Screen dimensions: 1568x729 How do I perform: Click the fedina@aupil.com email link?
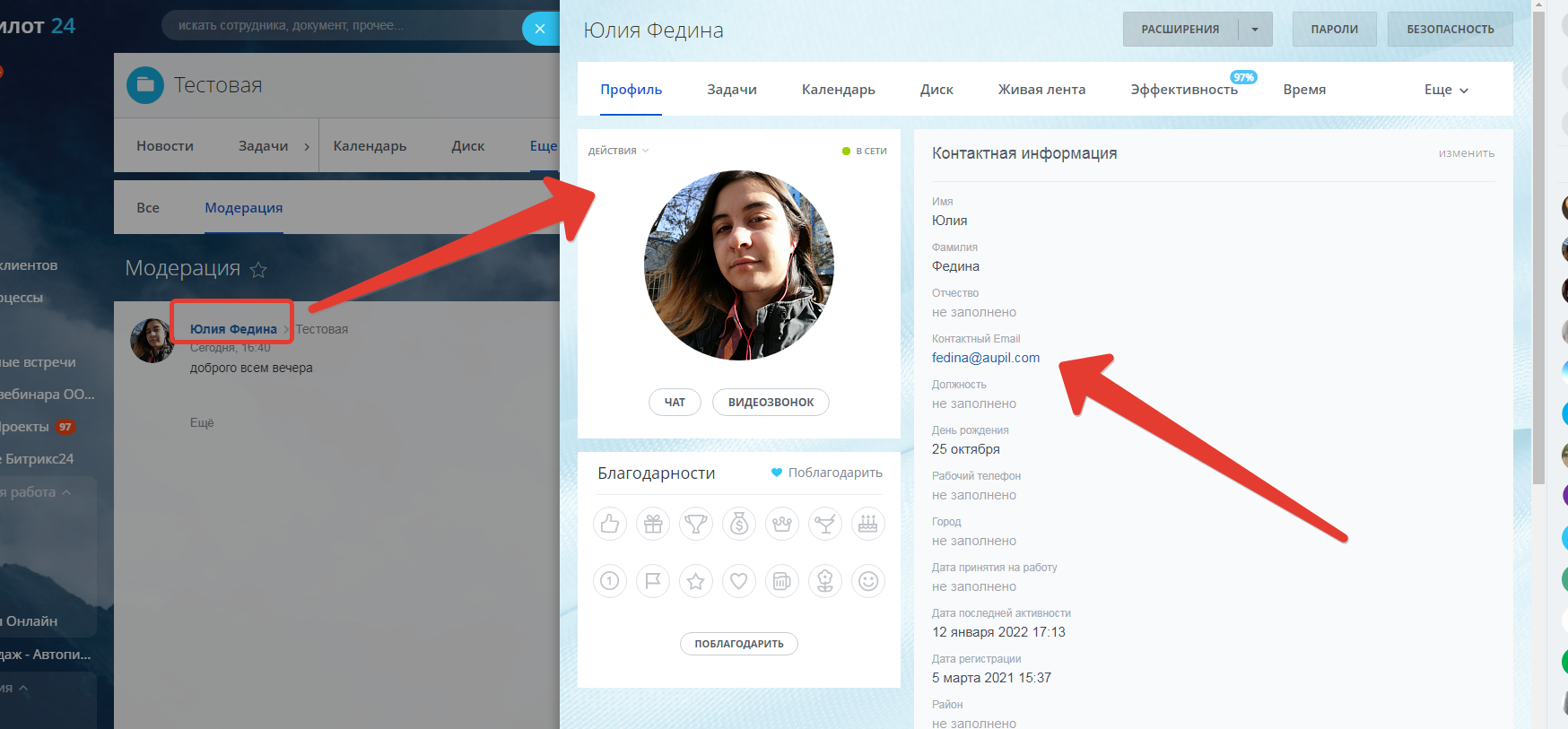[986, 358]
